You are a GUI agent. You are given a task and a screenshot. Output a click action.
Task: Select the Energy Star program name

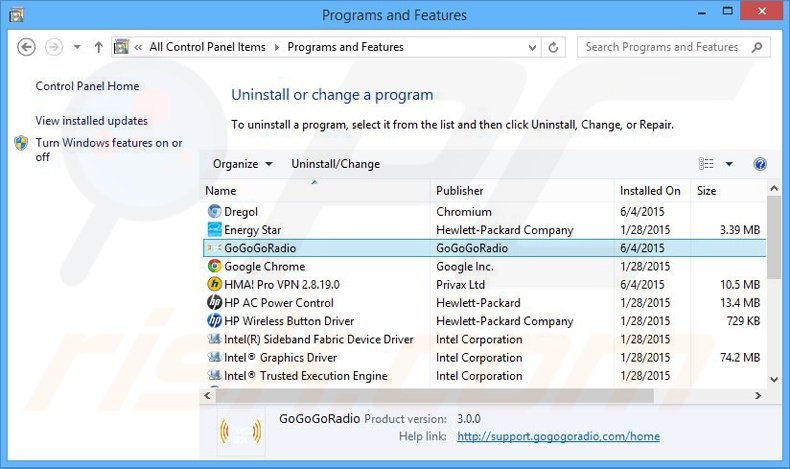click(252, 230)
